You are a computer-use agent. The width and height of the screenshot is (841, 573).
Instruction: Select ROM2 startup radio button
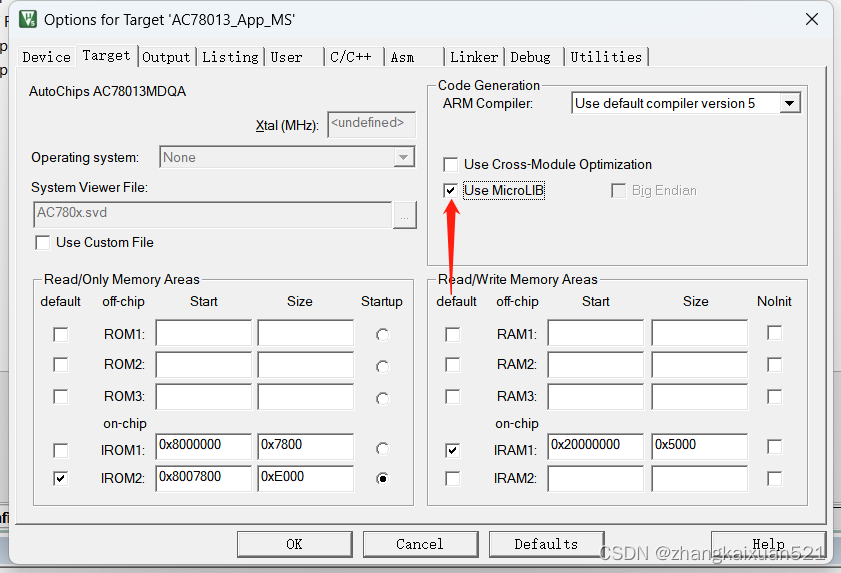coord(382,366)
